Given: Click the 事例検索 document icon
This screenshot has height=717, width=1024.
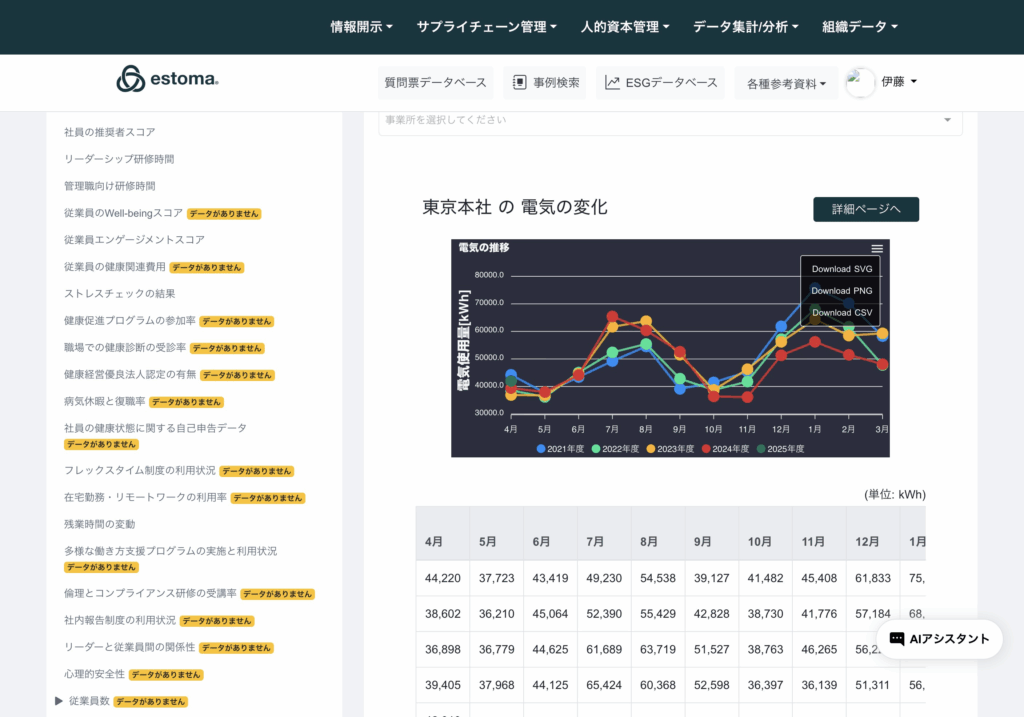Looking at the screenshot, I should click(519, 83).
